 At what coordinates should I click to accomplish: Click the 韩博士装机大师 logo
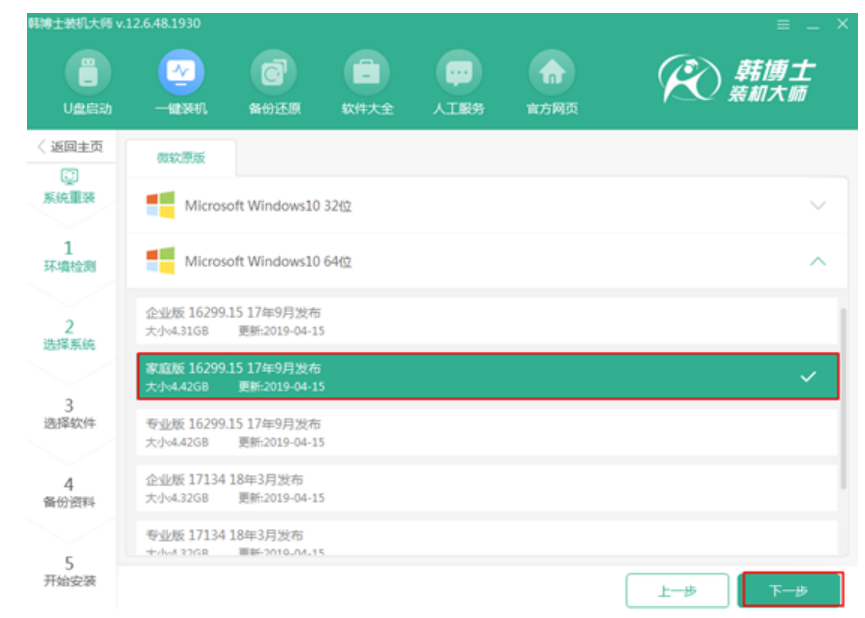(736, 78)
